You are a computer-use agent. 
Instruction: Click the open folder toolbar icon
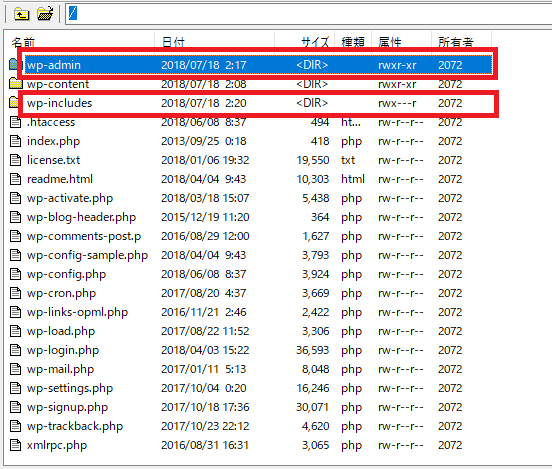[x=45, y=14]
